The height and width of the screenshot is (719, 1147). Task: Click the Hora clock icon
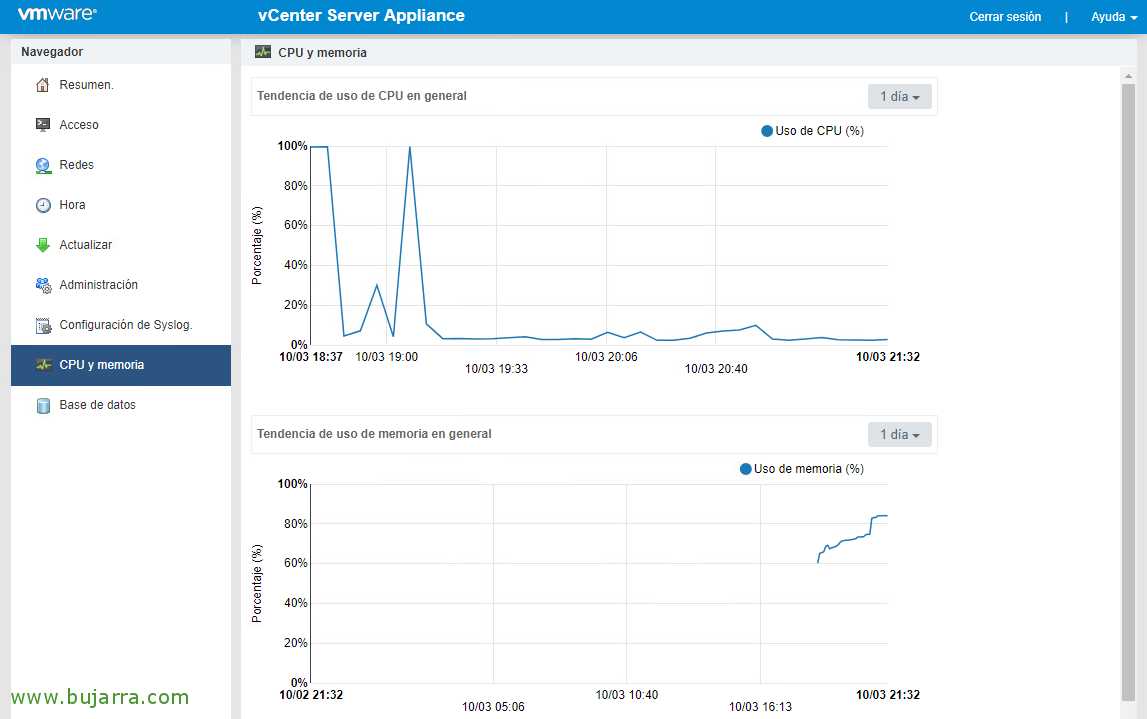(x=43, y=205)
